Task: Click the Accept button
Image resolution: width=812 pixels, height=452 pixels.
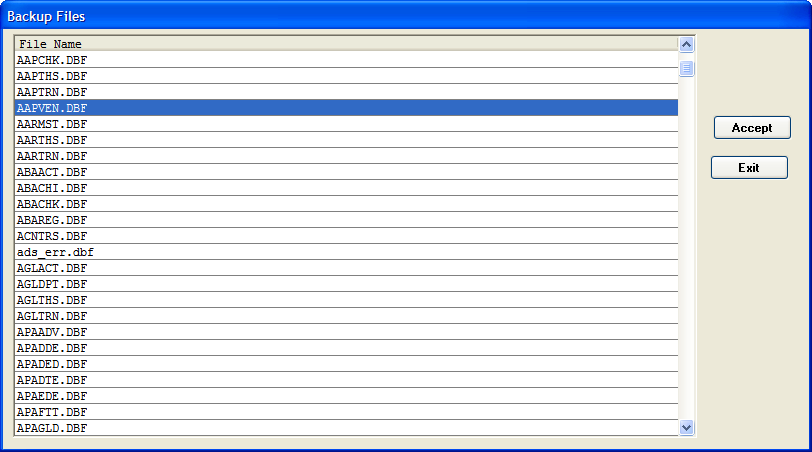Action: click(x=752, y=128)
